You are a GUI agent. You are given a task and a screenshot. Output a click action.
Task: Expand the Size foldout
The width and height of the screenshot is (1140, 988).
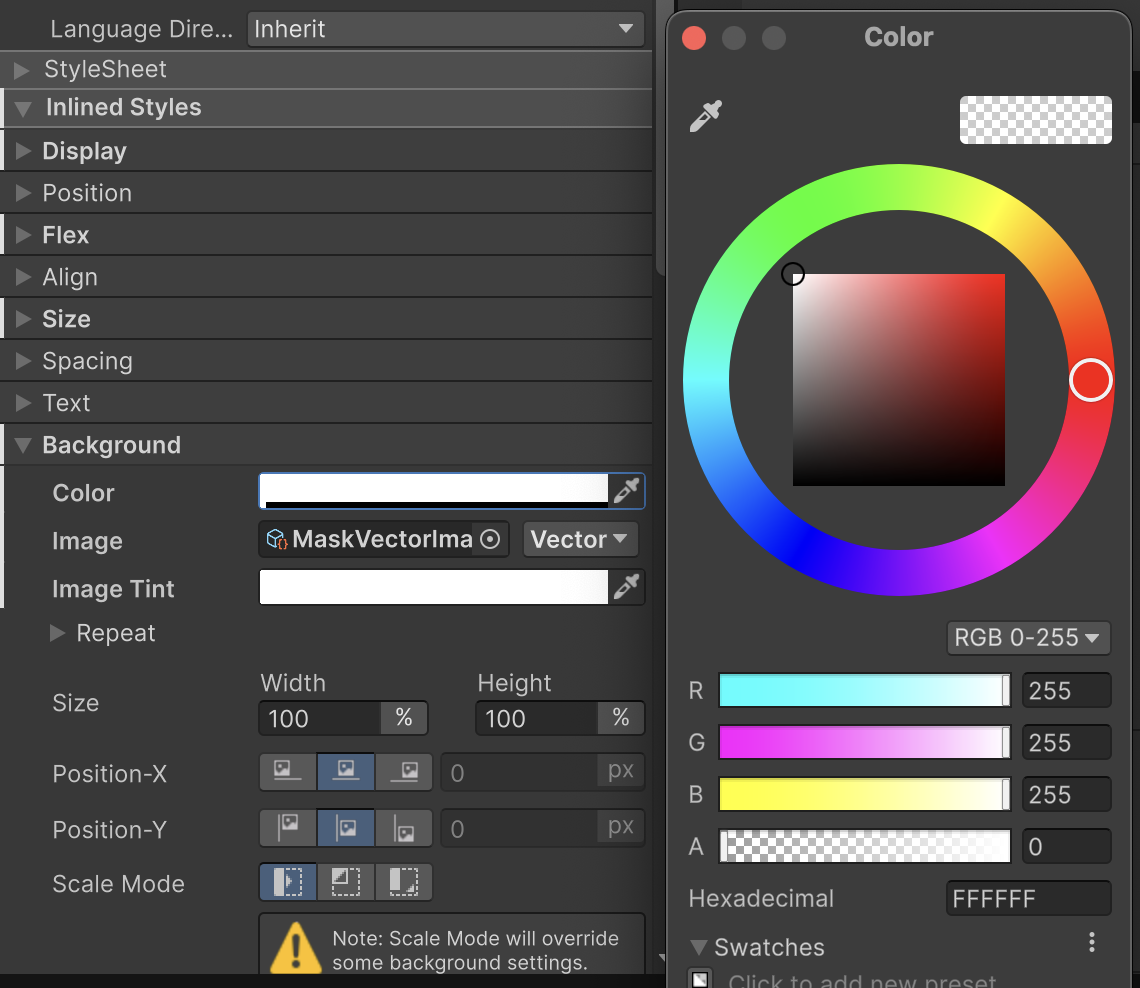[23, 318]
